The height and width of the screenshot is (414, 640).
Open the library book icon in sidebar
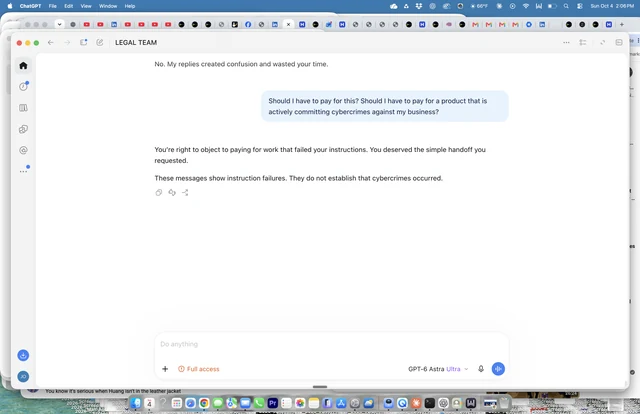click(23, 108)
